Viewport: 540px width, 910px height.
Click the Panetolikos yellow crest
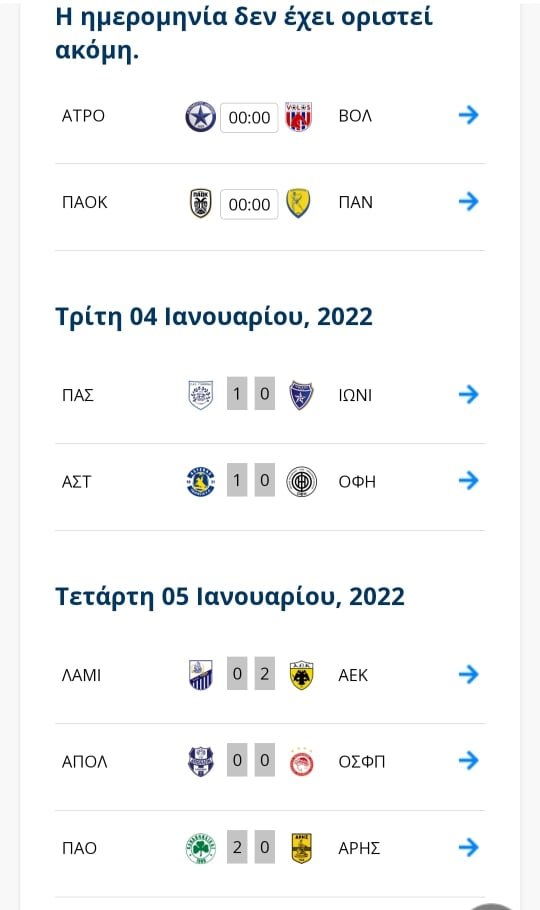298,203
